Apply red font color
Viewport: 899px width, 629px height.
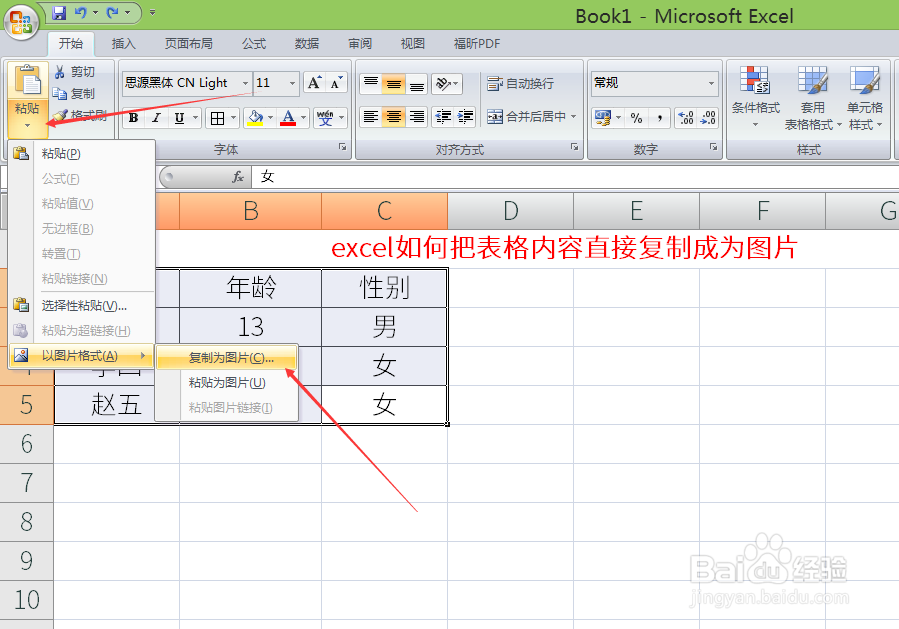(288, 118)
